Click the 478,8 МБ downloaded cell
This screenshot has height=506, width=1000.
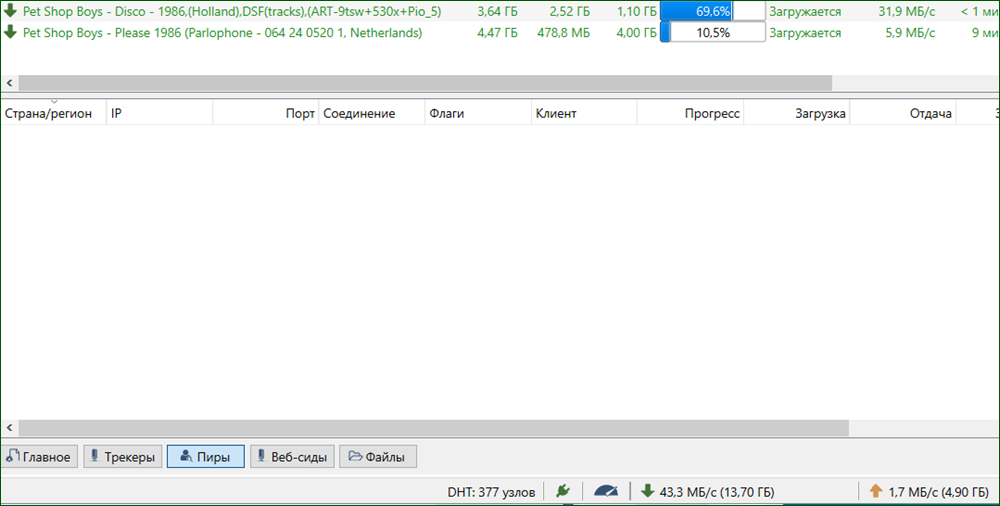pos(563,33)
